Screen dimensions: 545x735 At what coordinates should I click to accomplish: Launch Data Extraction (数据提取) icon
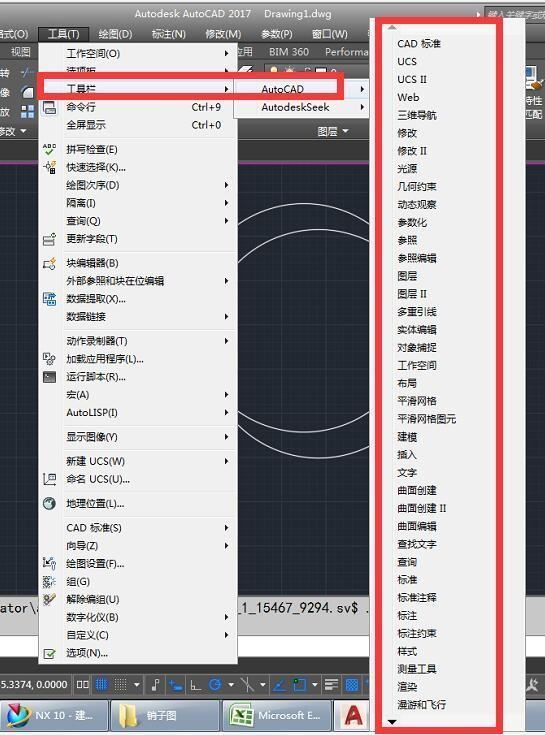click(x=49, y=299)
